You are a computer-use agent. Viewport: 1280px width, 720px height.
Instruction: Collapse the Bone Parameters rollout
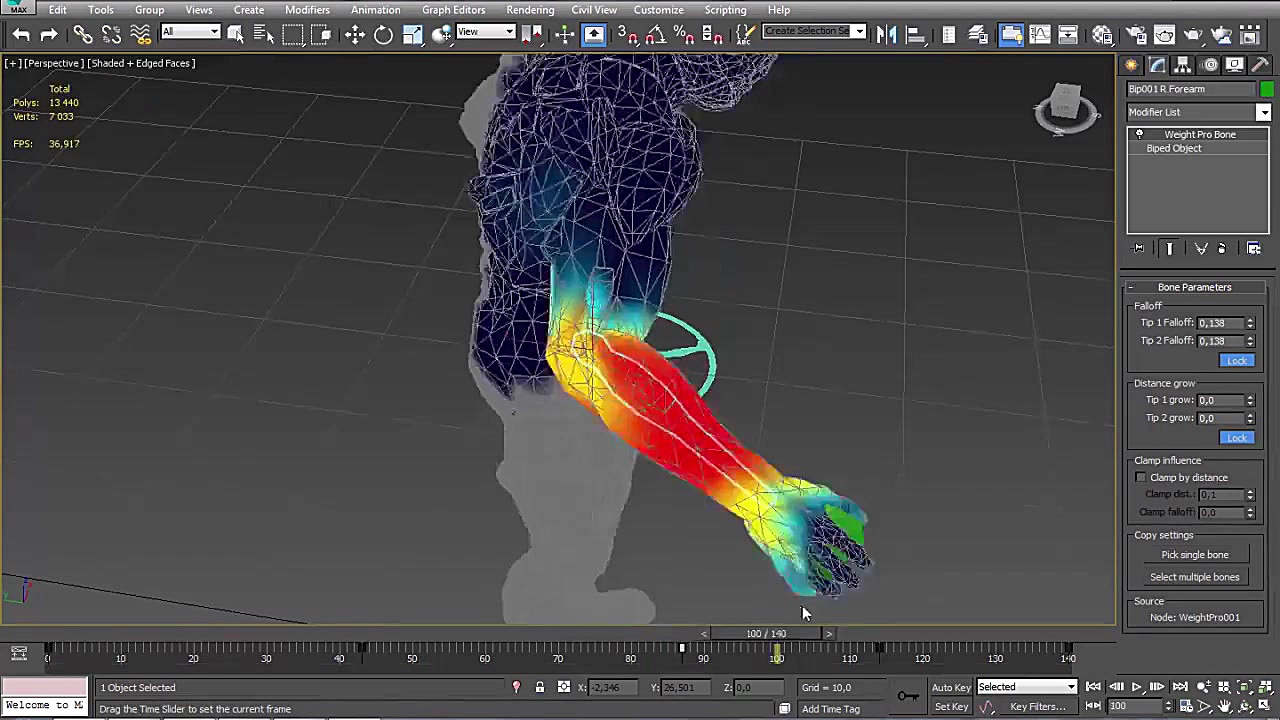coord(1194,288)
